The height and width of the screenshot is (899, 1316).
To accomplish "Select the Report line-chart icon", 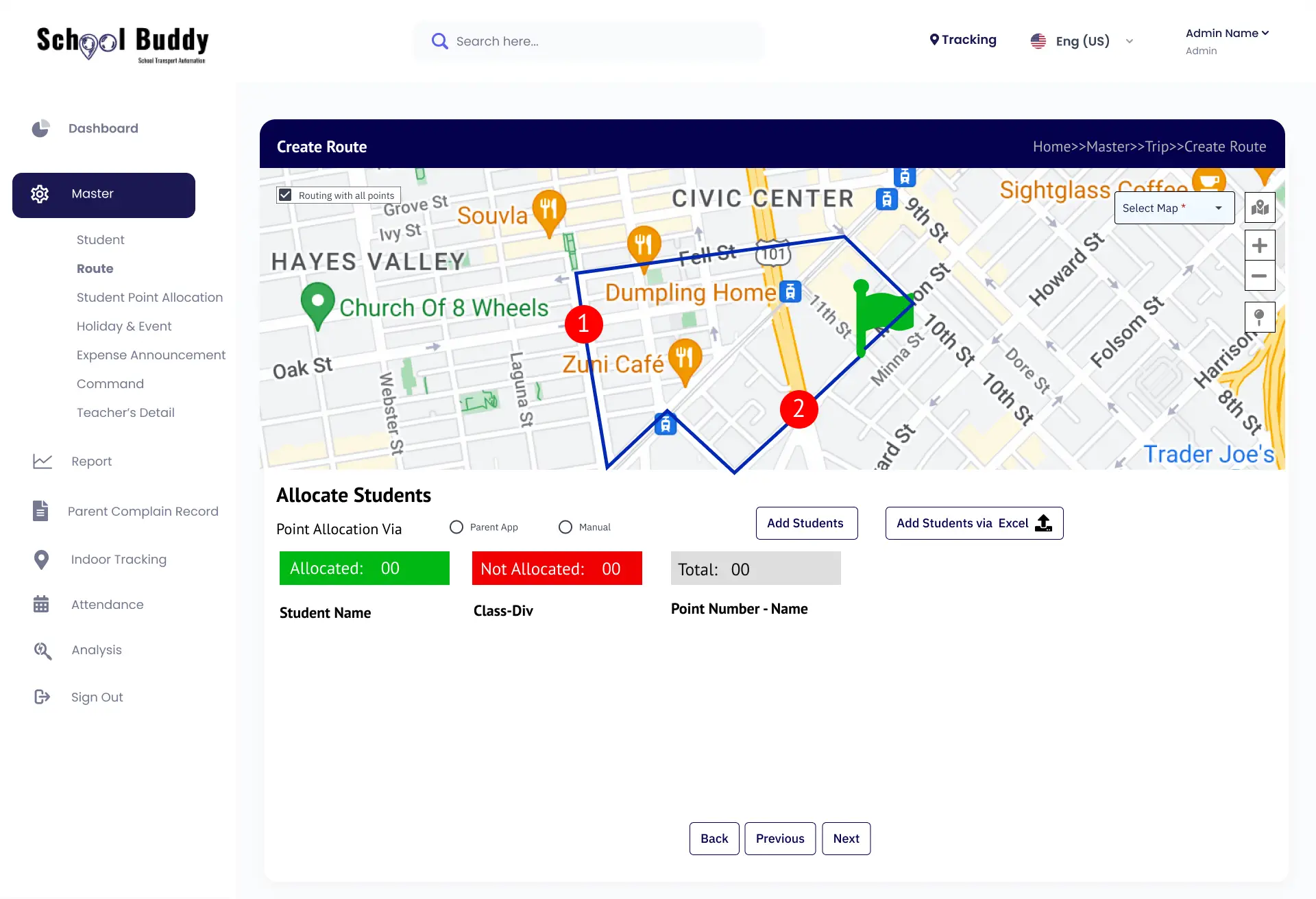I will [42, 461].
